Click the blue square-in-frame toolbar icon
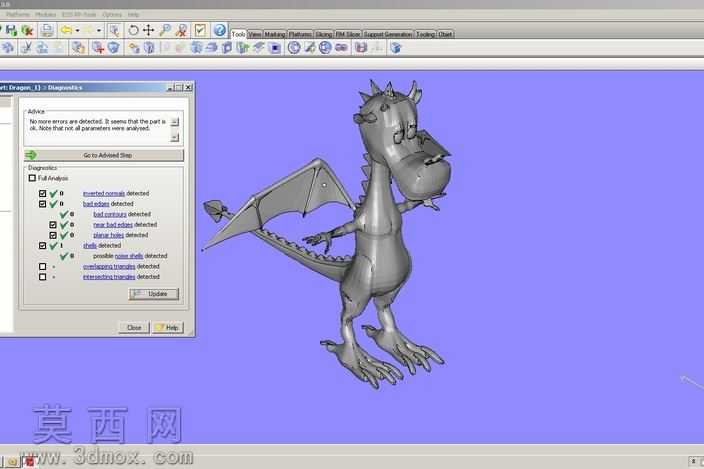The height and width of the screenshot is (469, 704). click(275, 48)
